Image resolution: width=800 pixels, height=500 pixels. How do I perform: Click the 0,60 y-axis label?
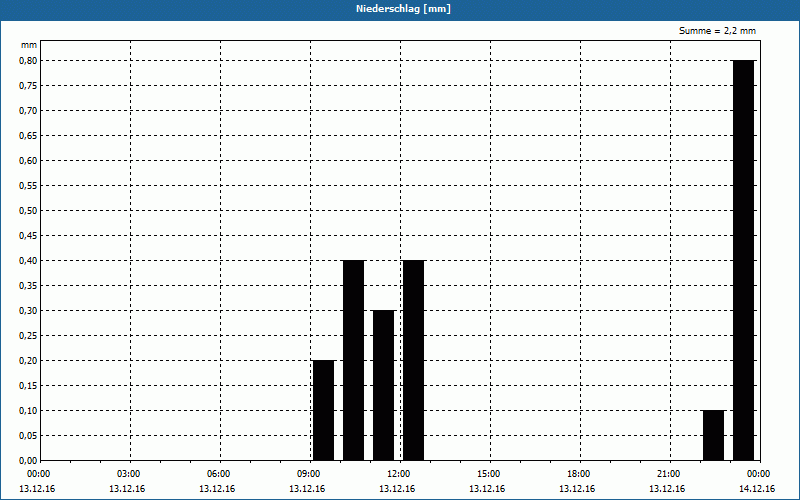28,161
